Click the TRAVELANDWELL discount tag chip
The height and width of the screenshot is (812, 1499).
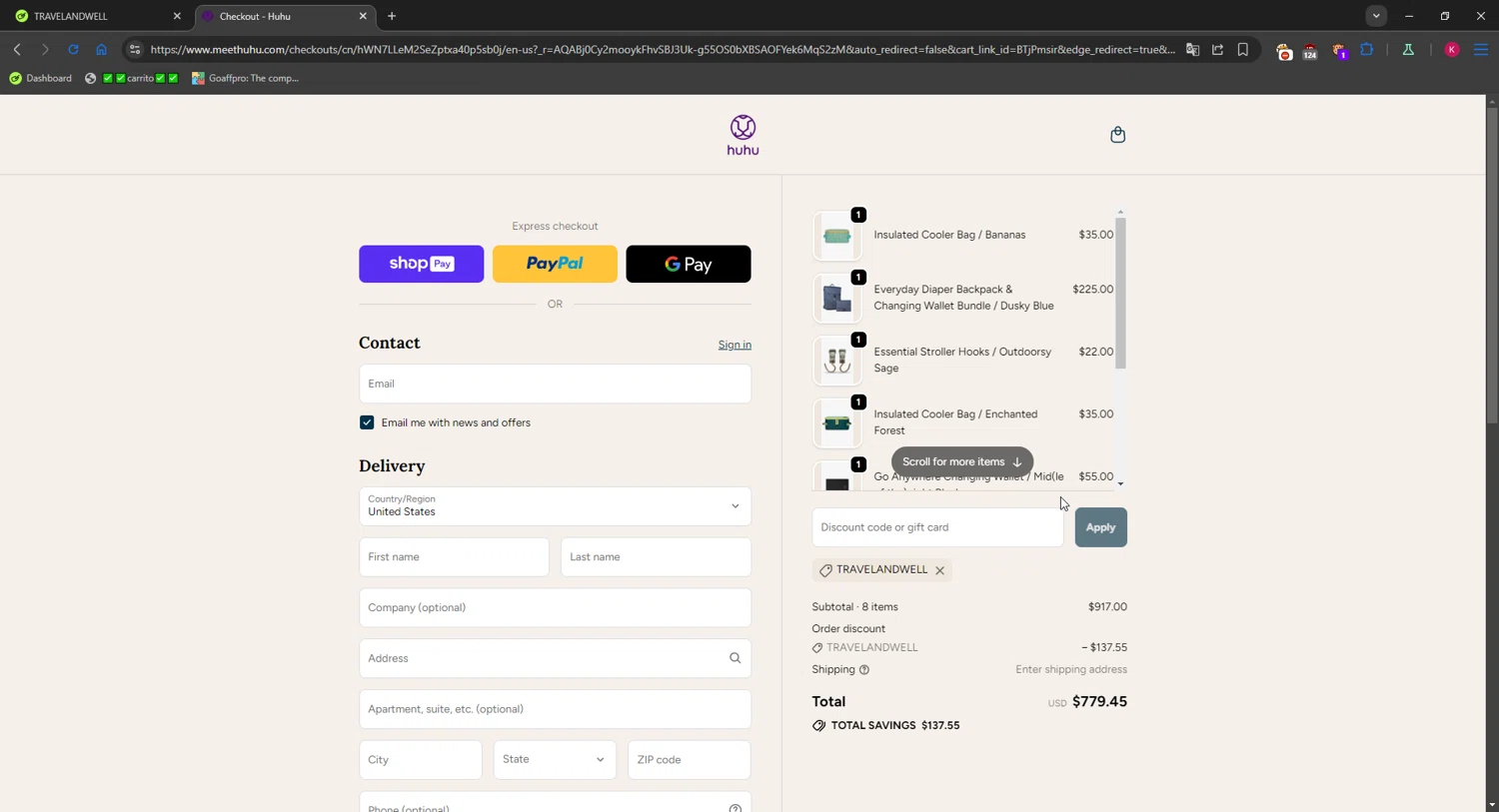pos(881,570)
